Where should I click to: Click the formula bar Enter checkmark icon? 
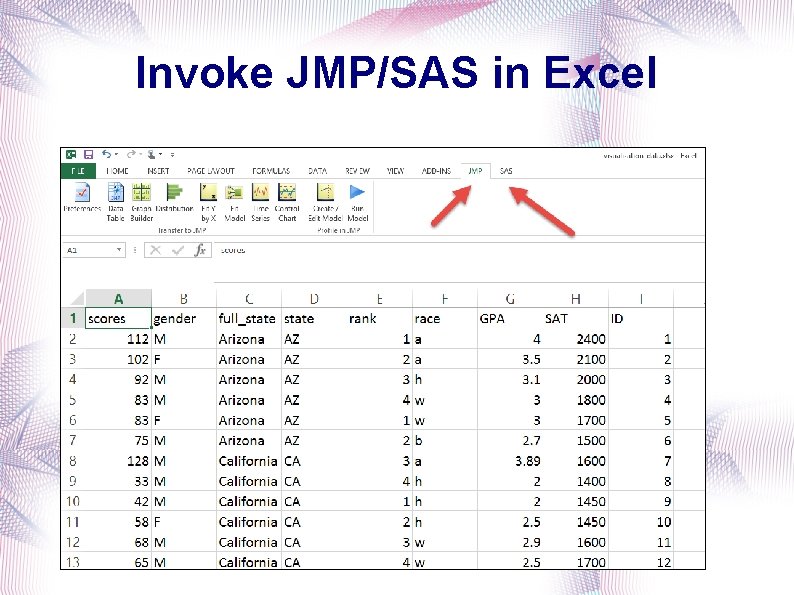pyautogui.click(x=178, y=250)
